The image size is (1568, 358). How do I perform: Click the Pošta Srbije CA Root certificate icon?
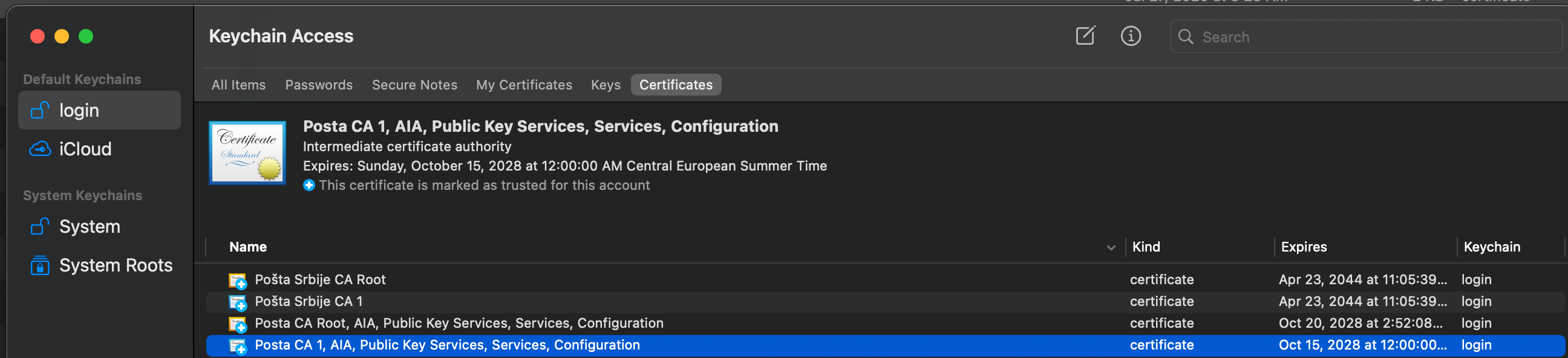[x=237, y=280]
